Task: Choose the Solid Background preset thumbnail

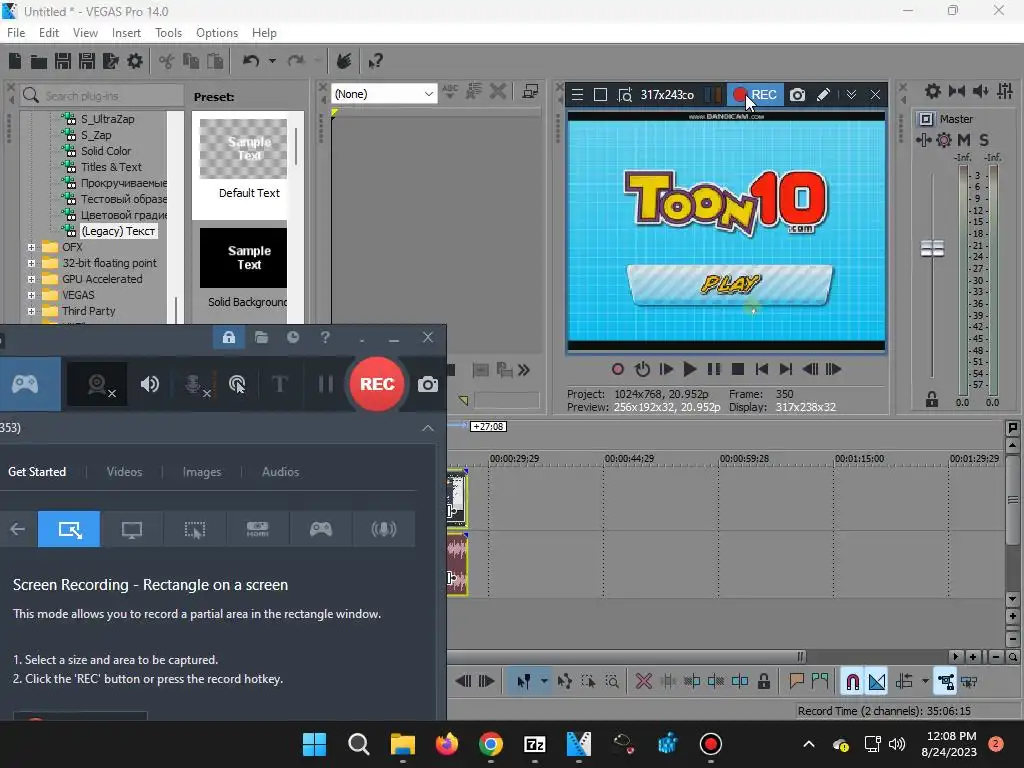Action: tap(243, 258)
